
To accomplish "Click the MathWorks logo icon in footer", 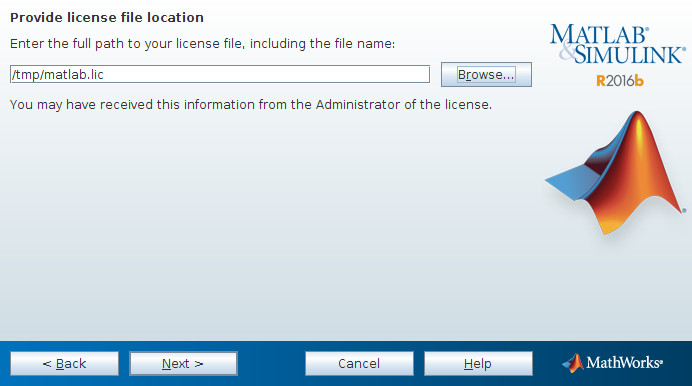I will 573,363.
